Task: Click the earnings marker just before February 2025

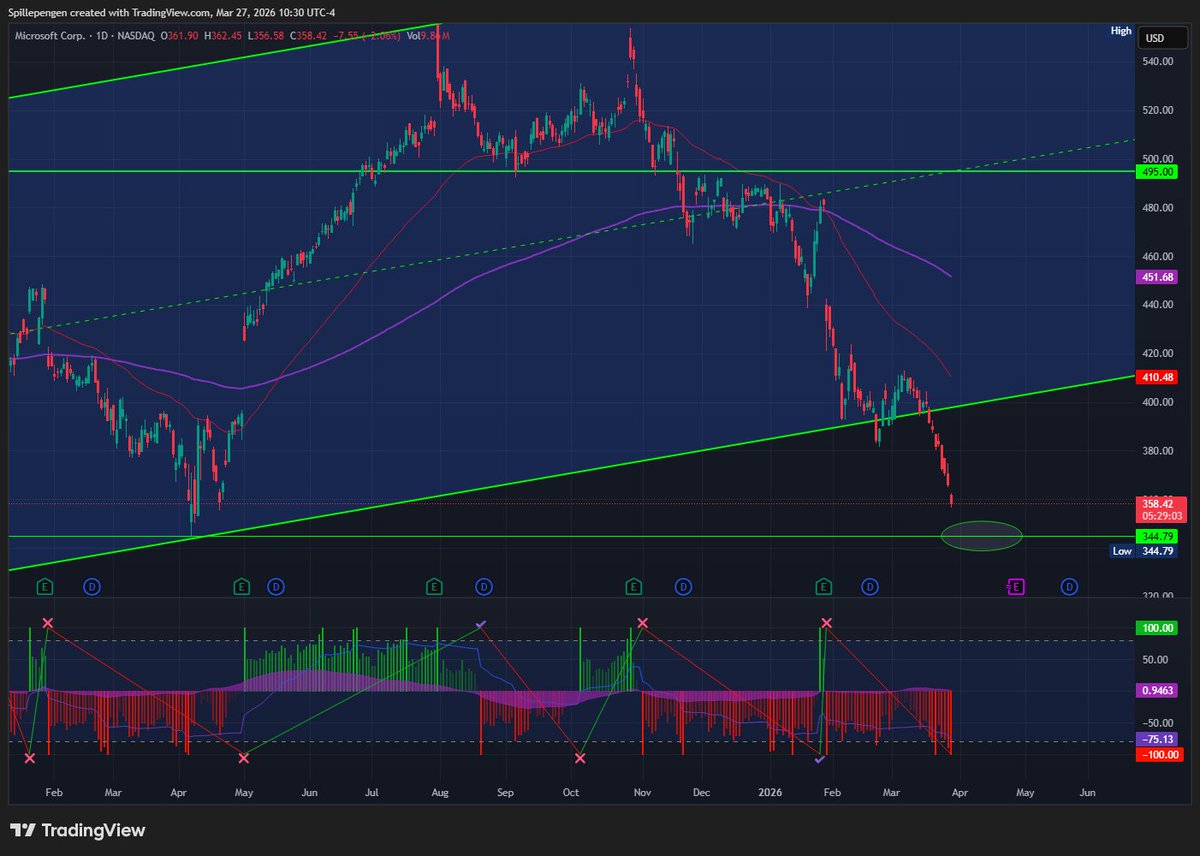Action: point(44,586)
